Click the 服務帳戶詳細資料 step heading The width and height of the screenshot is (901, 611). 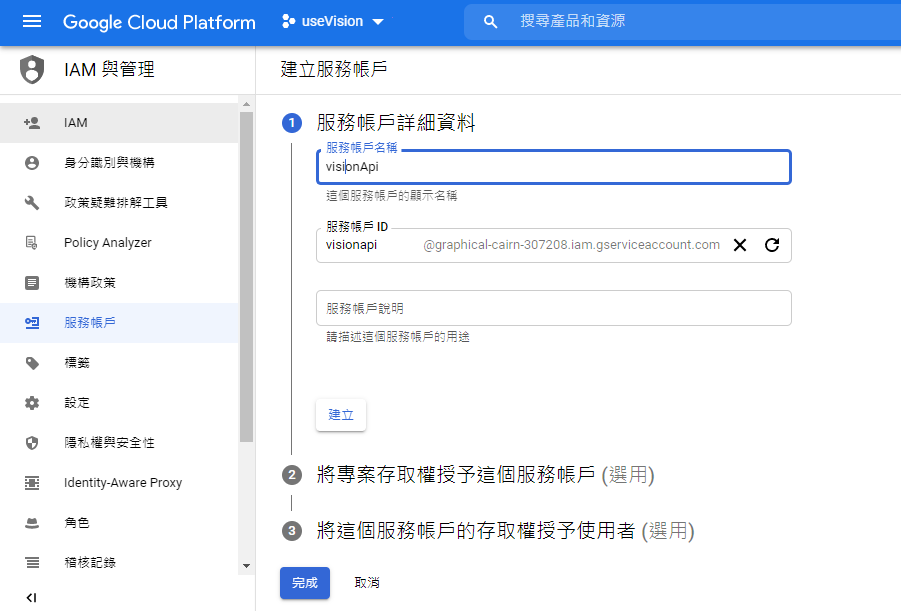pyautogui.click(x=396, y=122)
